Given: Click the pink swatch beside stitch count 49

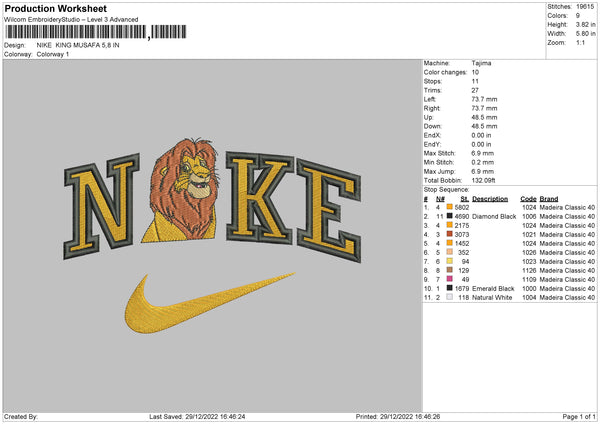Looking at the screenshot, I should pyautogui.click(x=450, y=279).
